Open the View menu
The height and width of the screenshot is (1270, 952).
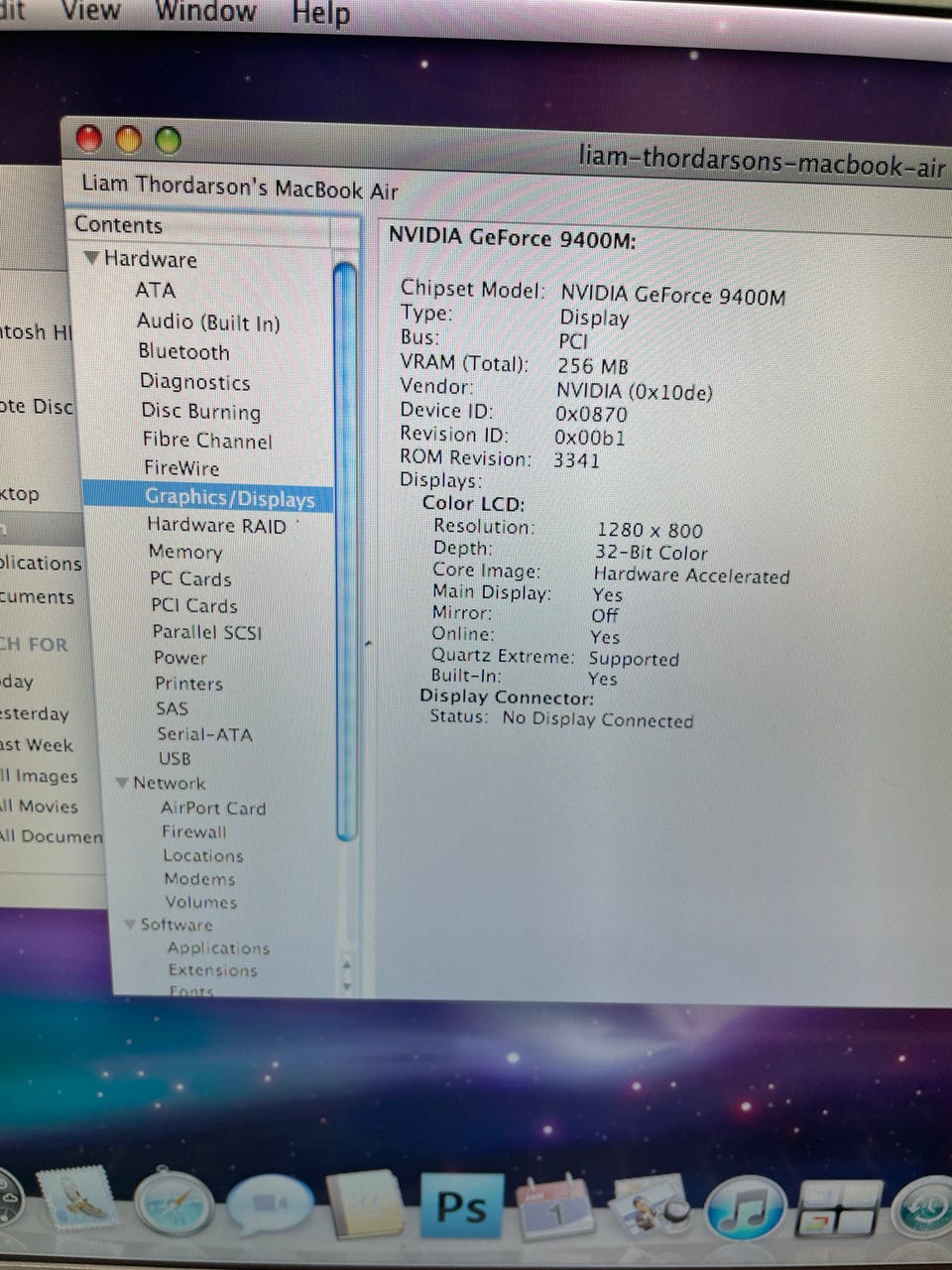click(90, 11)
